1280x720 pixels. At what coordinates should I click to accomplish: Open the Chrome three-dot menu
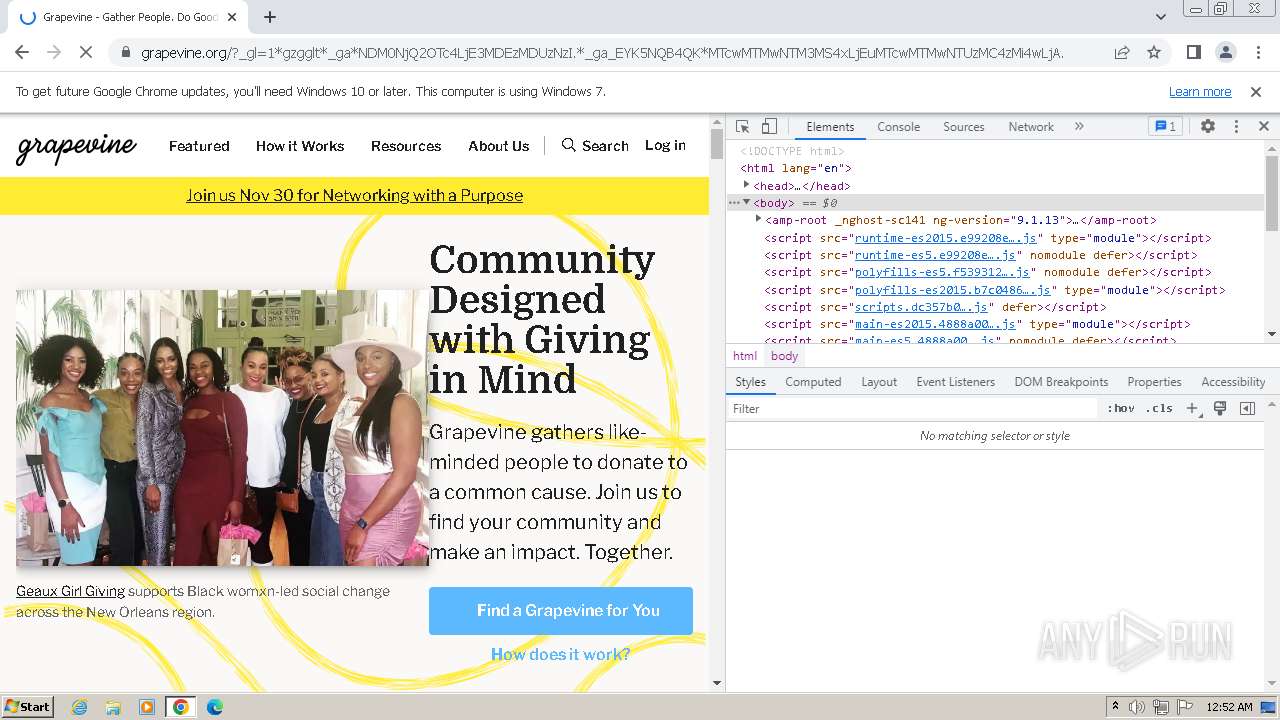click(x=1257, y=52)
